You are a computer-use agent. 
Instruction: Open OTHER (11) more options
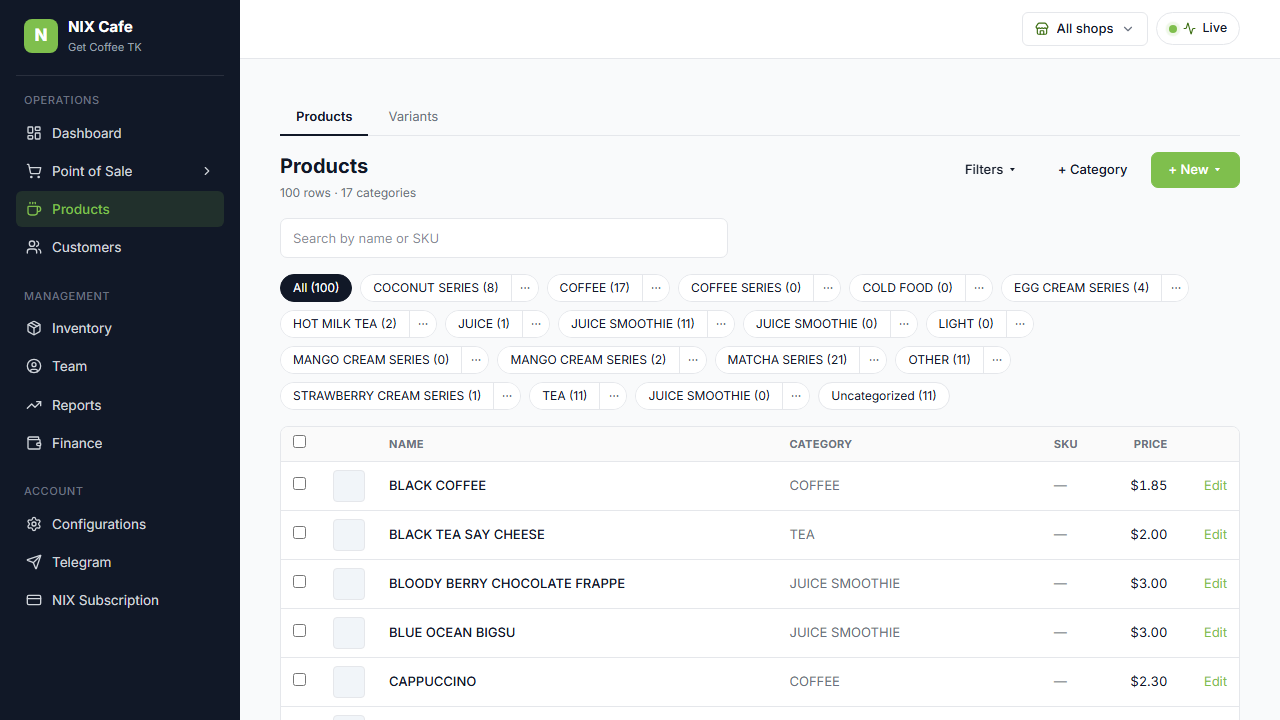pyautogui.click(x=997, y=360)
